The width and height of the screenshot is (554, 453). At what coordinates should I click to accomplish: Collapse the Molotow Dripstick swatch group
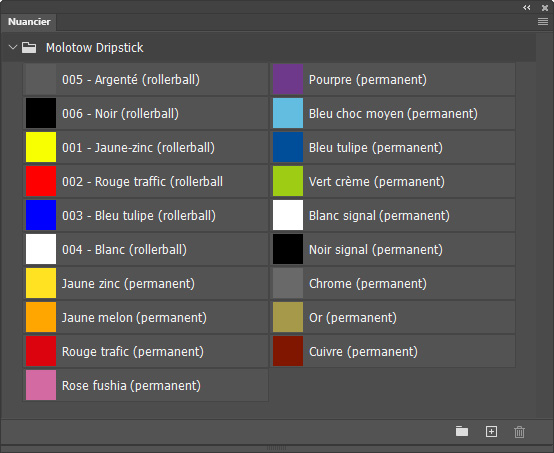pyautogui.click(x=13, y=47)
